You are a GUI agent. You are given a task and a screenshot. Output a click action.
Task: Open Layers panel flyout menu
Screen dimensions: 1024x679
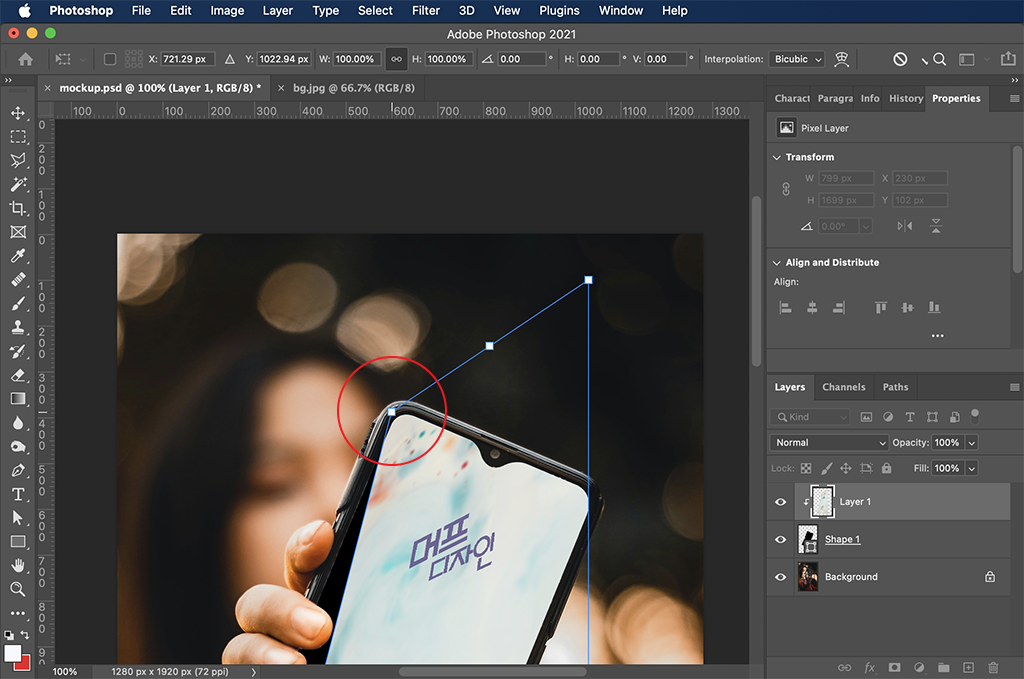point(1014,387)
